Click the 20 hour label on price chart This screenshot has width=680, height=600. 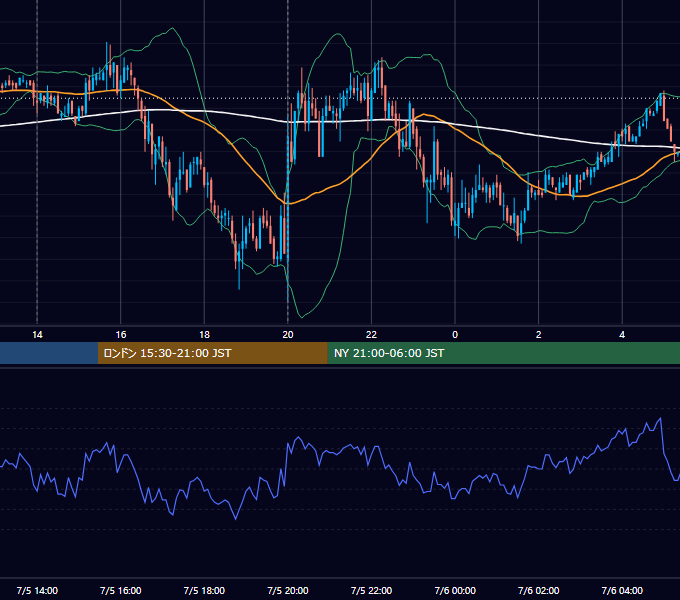pos(288,335)
